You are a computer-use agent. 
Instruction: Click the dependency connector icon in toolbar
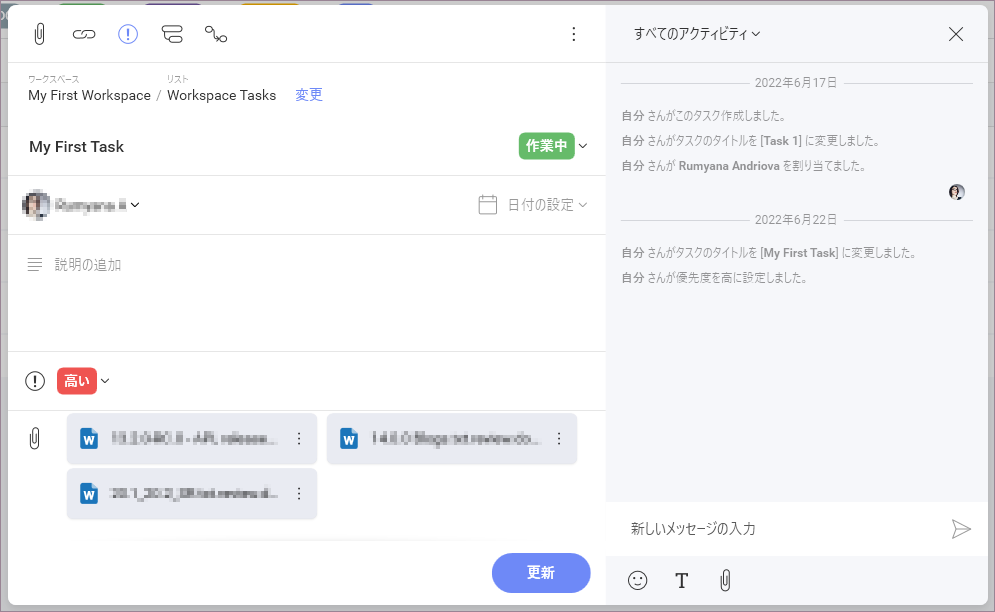216,34
